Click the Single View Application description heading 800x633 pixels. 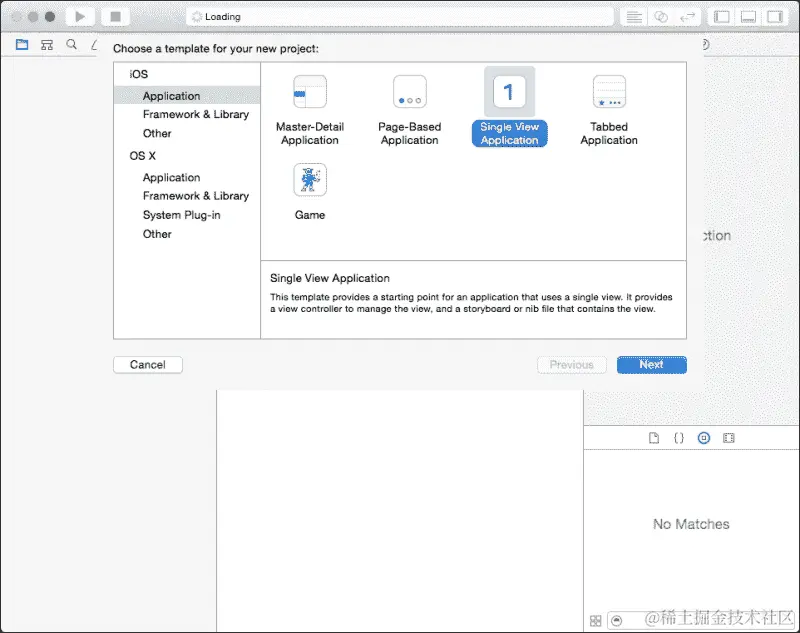330,278
